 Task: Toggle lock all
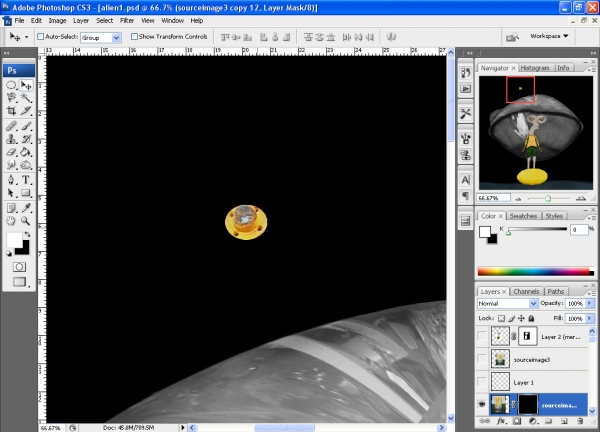(x=531, y=318)
